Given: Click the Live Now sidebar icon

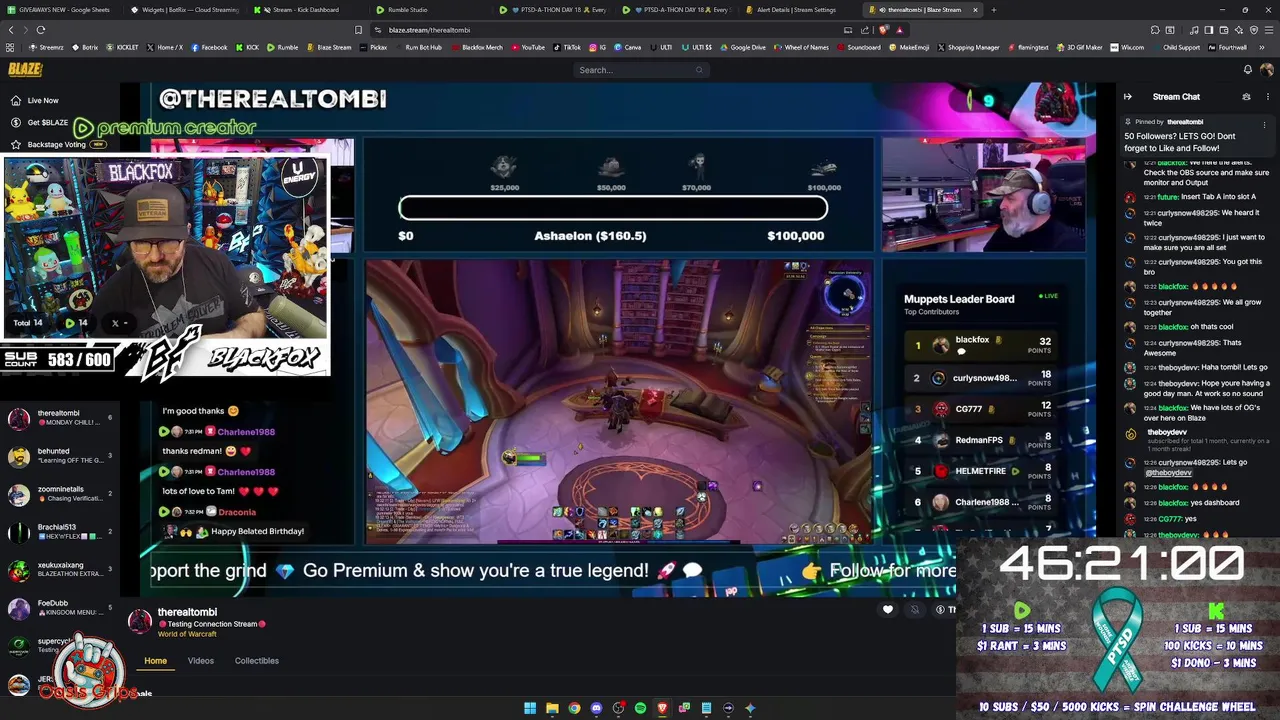Looking at the screenshot, I should (16, 100).
